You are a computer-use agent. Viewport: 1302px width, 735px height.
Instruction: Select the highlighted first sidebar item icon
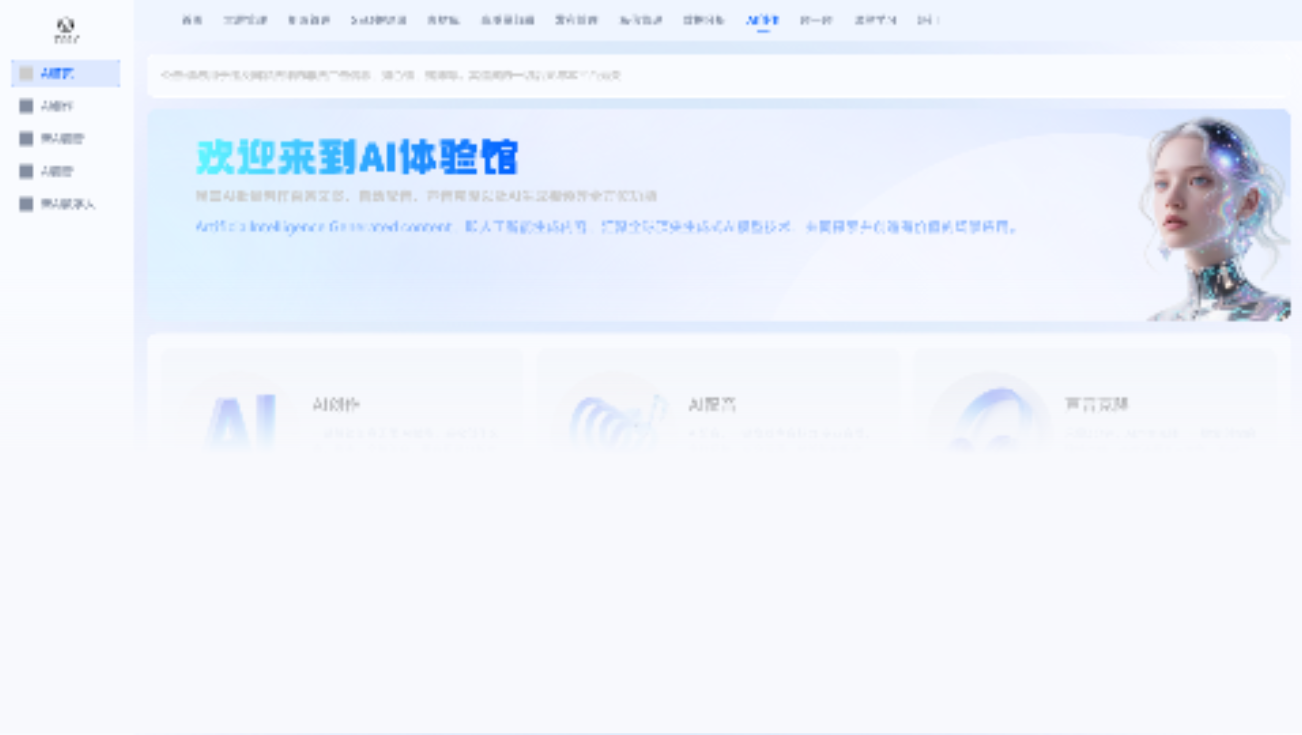25,73
